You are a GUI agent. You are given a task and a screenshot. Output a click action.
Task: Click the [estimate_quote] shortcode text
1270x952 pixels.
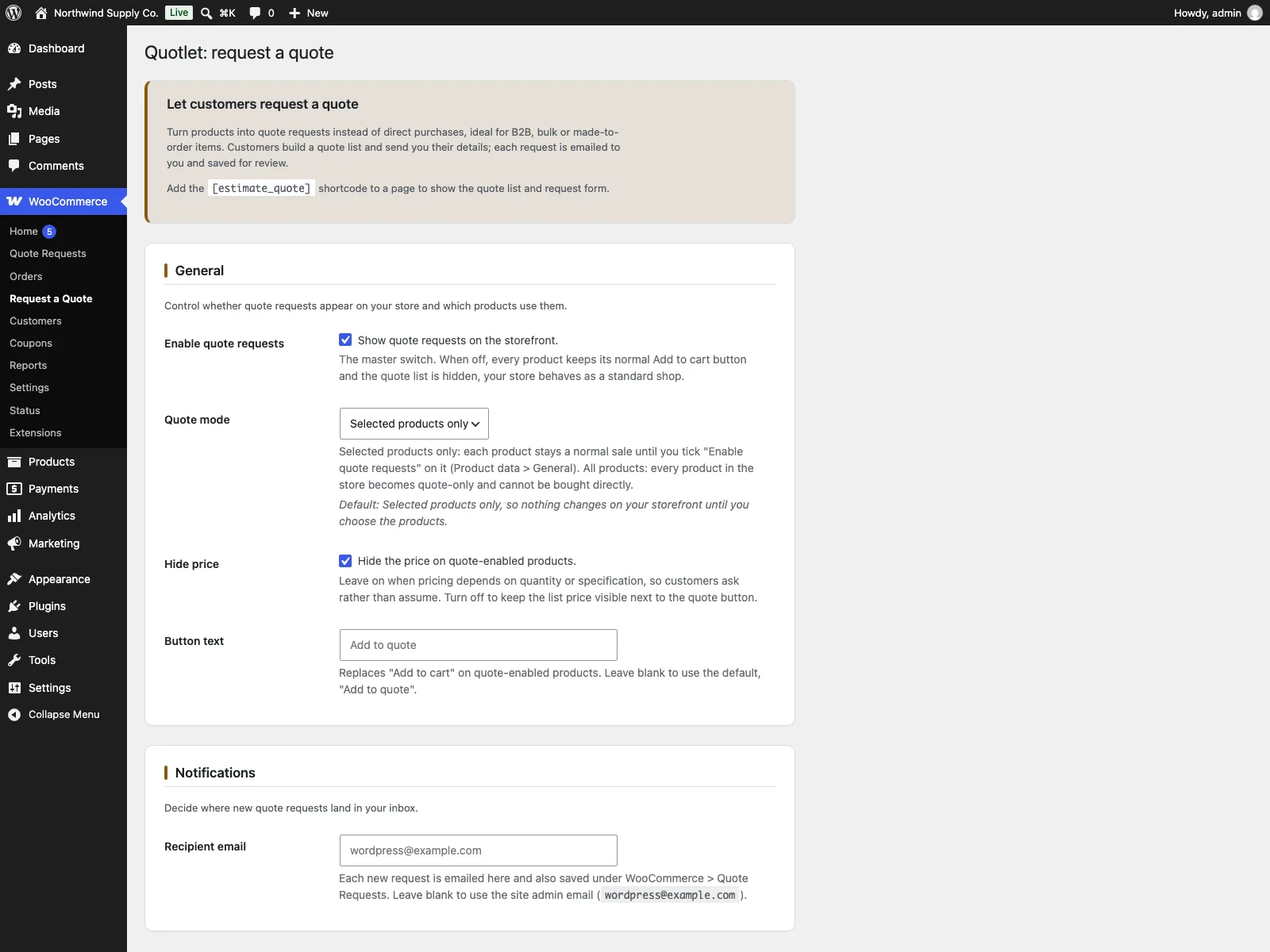coord(261,188)
